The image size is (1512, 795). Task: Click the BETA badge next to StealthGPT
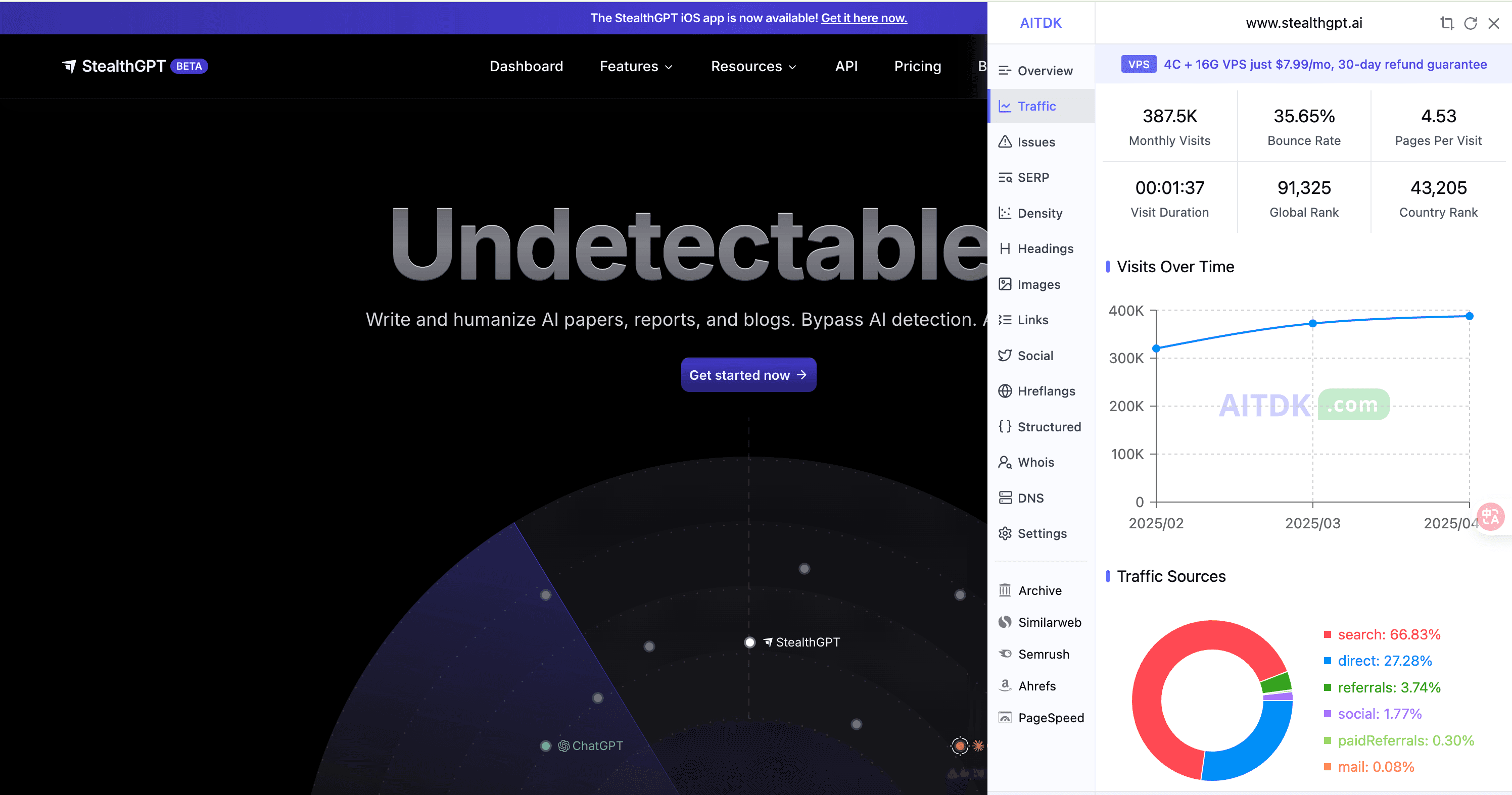pos(189,66)
